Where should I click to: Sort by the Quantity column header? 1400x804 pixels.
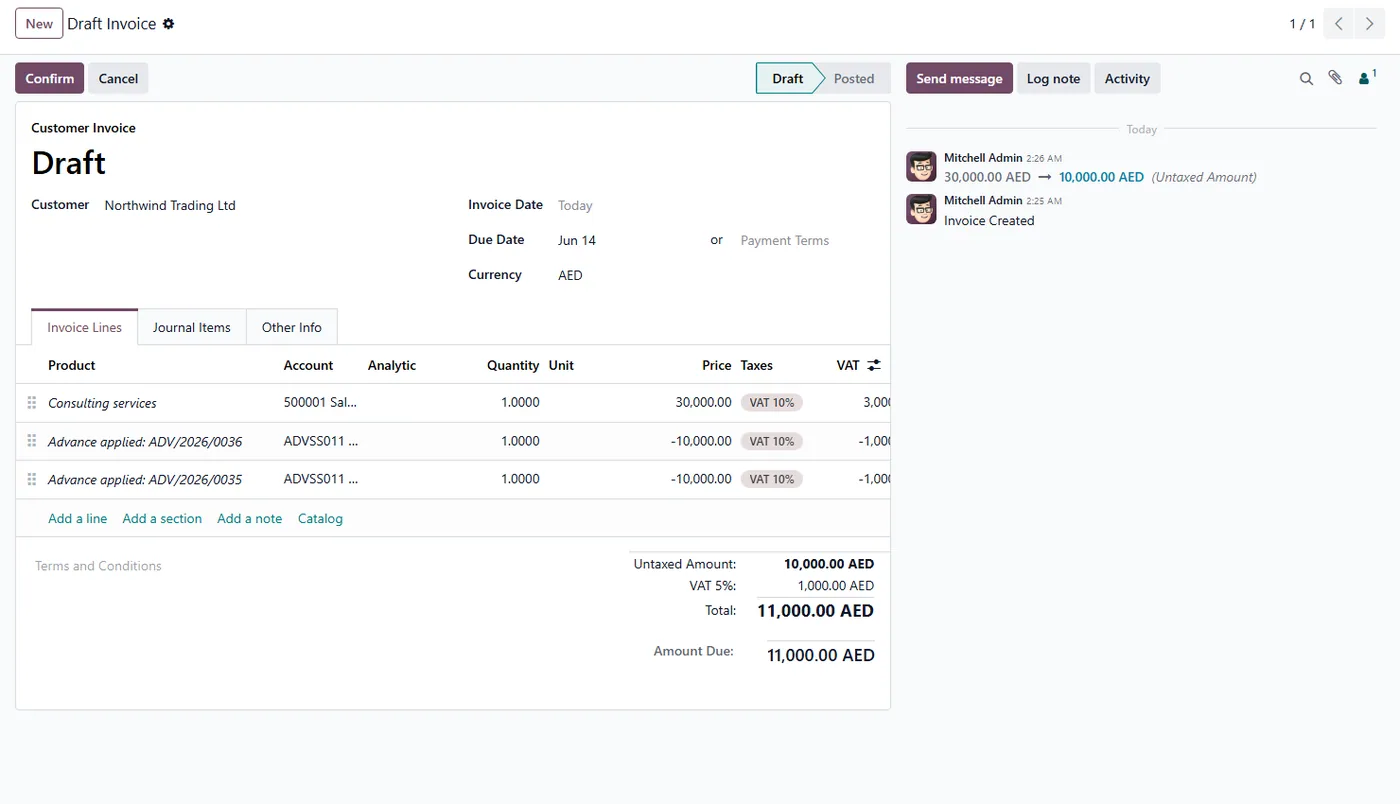point(513,366)
